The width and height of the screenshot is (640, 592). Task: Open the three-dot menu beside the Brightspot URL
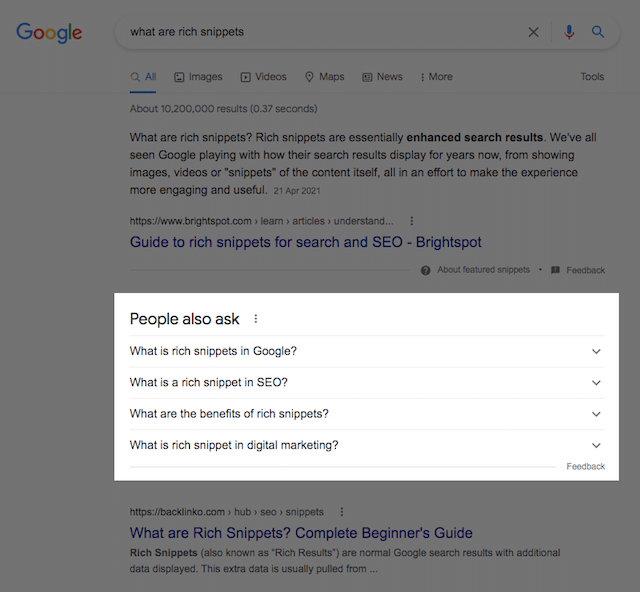coord(412,221)
